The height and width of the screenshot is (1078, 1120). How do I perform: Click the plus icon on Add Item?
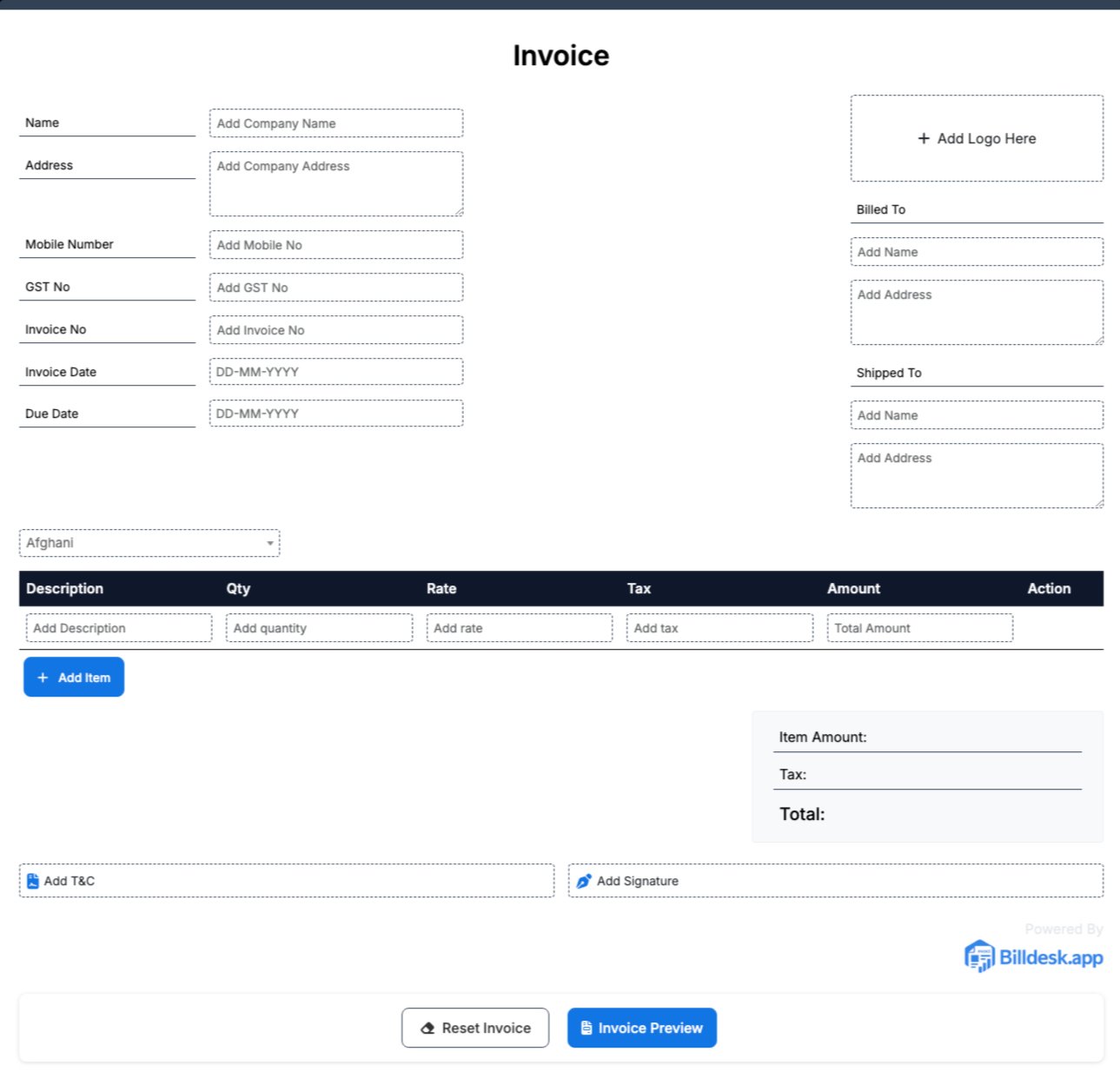pyautogui.click(x=43, y=678)
